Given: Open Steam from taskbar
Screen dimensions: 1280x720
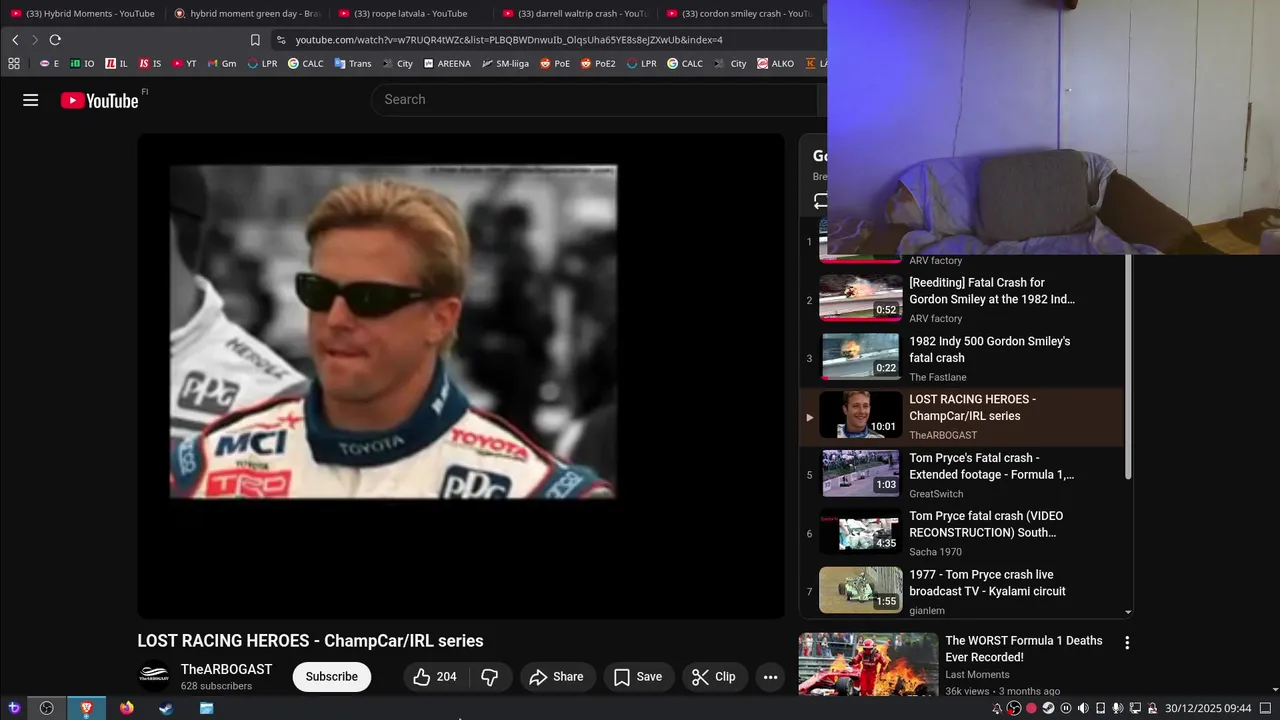Looking at the screenshot, I should [166, 708].
